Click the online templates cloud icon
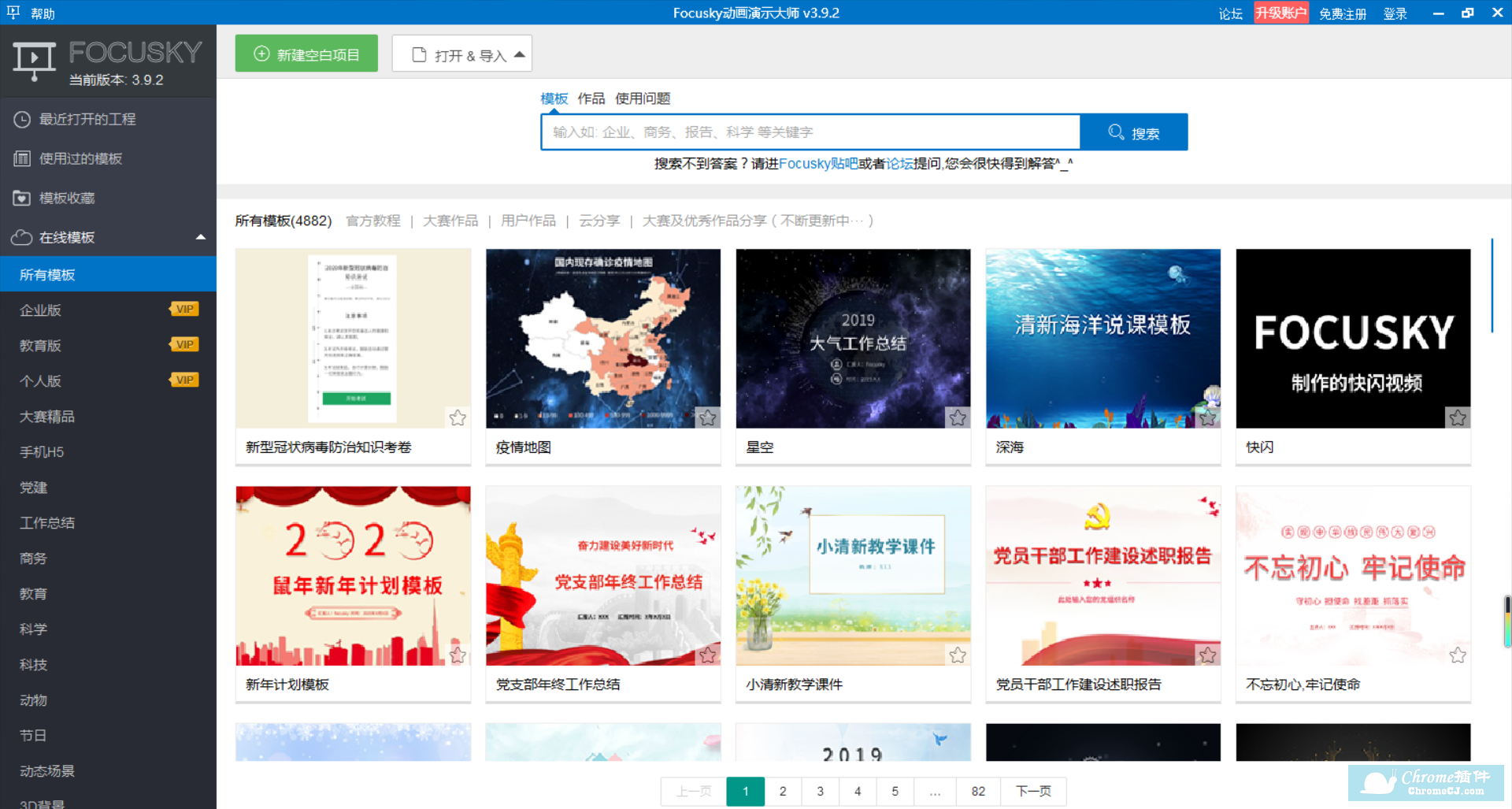The width and height of the screenshot is (1512, 809). pos(22,237)
